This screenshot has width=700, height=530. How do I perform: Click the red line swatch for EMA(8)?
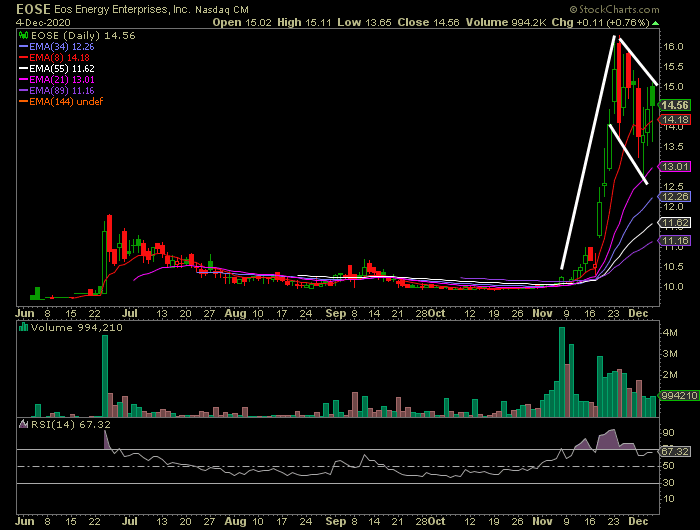[24, 58]
